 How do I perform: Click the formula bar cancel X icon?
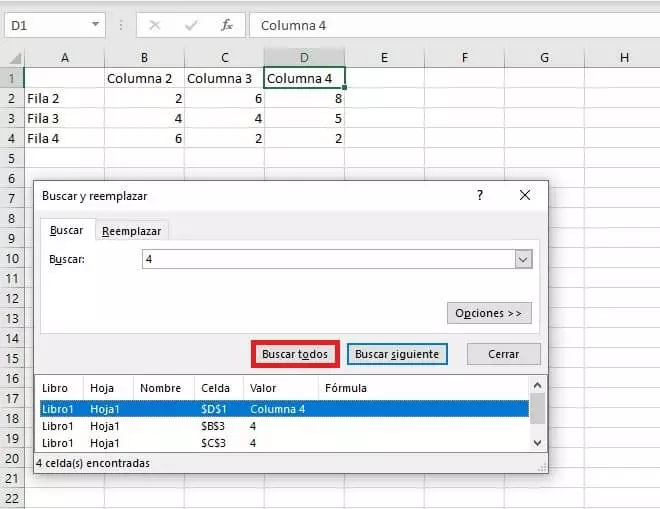tap(155, 25)
